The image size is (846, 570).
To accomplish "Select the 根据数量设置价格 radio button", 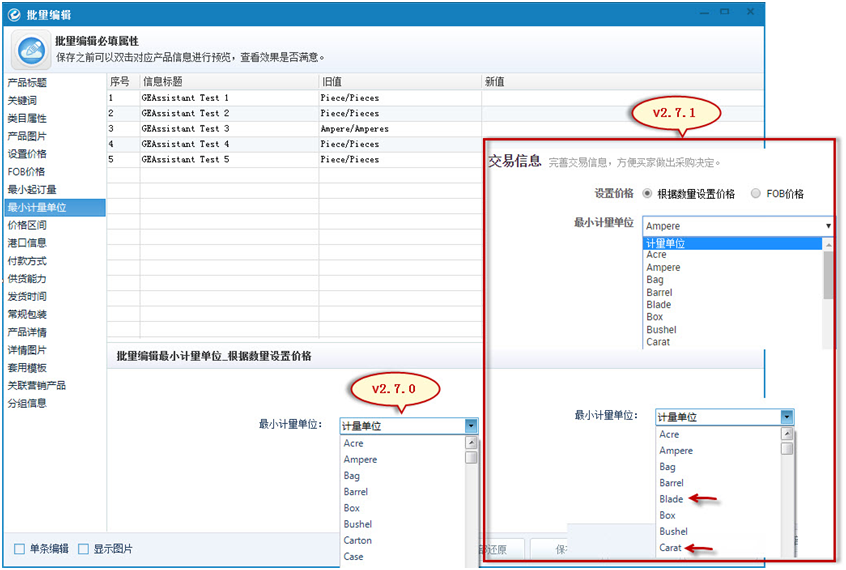I will coord(648,194).
